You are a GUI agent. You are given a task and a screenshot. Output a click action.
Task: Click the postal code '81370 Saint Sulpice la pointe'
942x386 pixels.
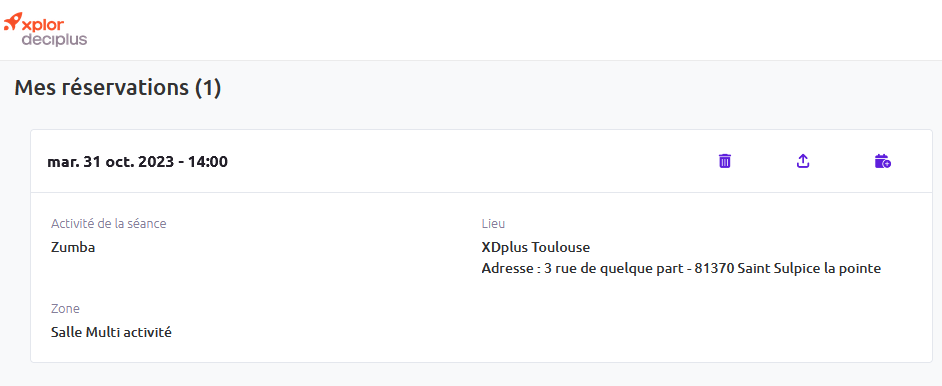[788, 269]
